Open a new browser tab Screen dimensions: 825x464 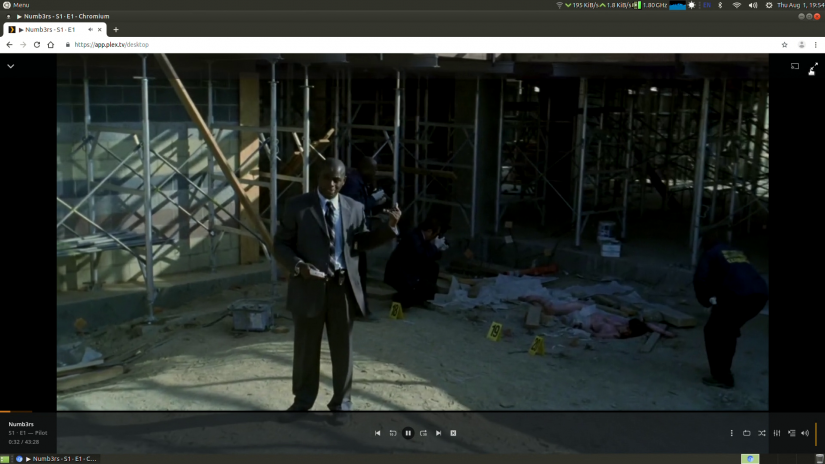pyautogui.click(x=116, y=29)
